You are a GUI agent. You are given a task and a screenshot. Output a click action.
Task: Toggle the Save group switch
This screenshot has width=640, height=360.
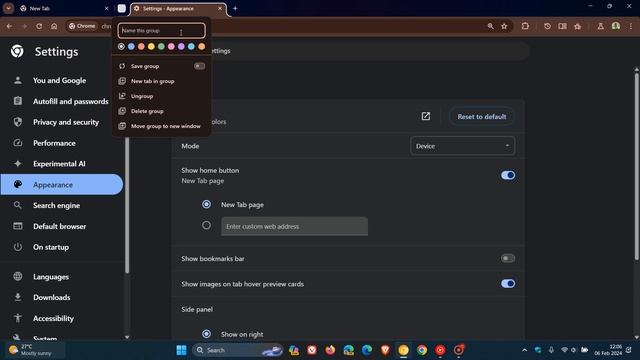tap(199, 66)
